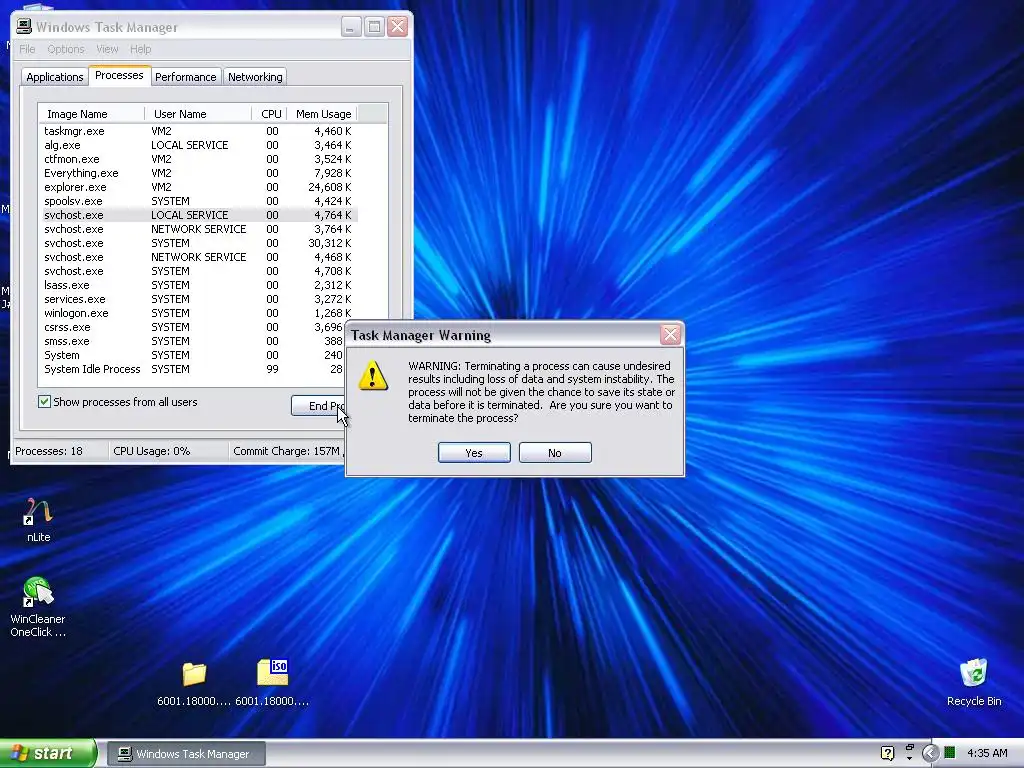The height and width of the screenshot is (768, 1024).
Task: Select the explorer.exe process row
Action: click(199, 187)
